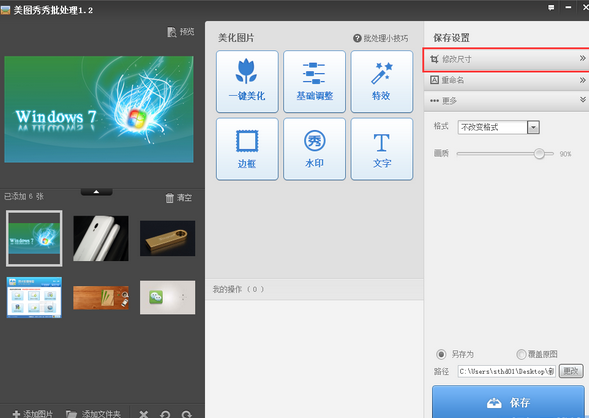This screenshot has height=418, width=589.
Task: Select the white phone thumbnail
Action: (x=101, y=238)
